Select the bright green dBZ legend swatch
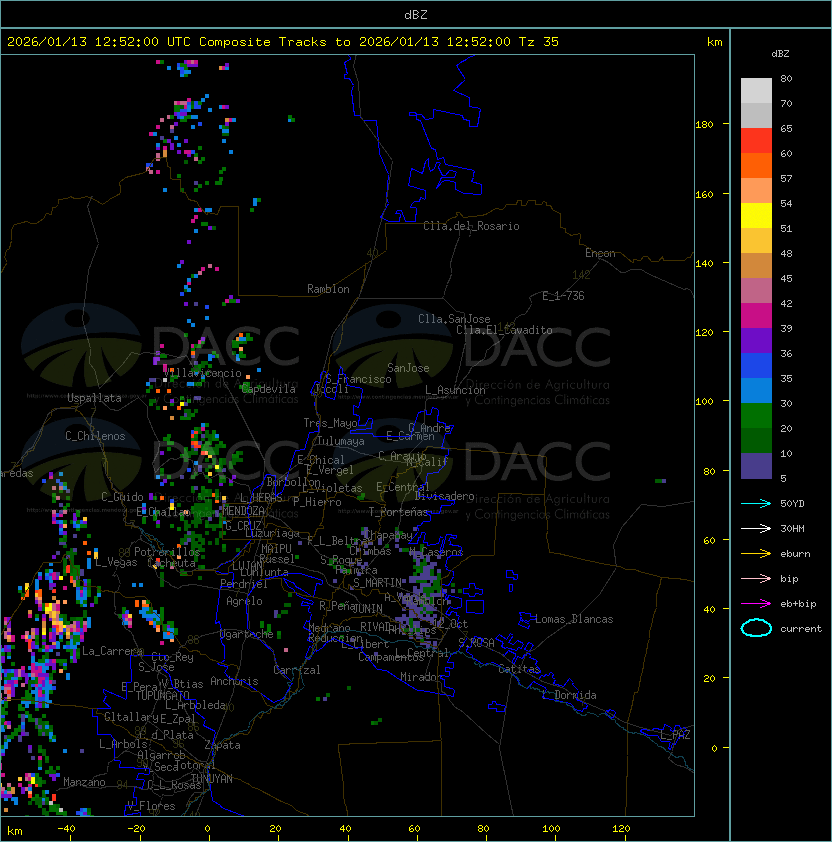 756,415
